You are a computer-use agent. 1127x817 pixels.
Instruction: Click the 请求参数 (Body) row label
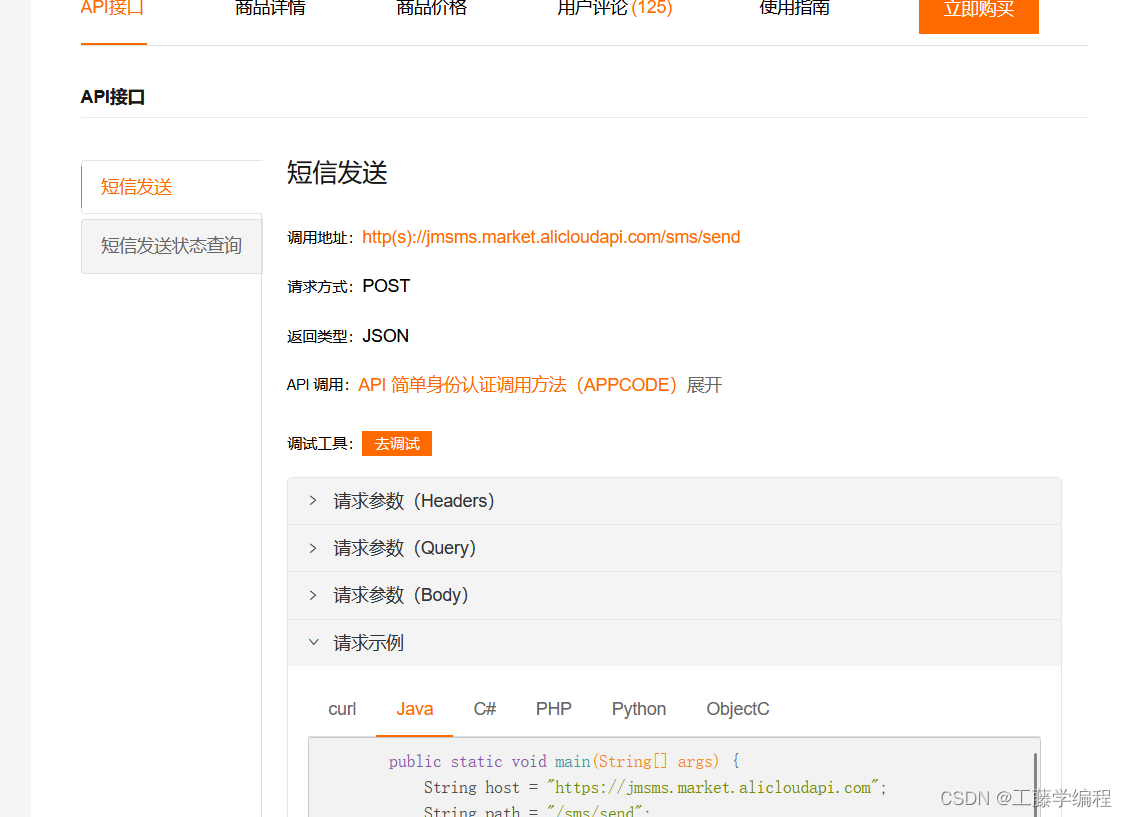click(401, 596)
